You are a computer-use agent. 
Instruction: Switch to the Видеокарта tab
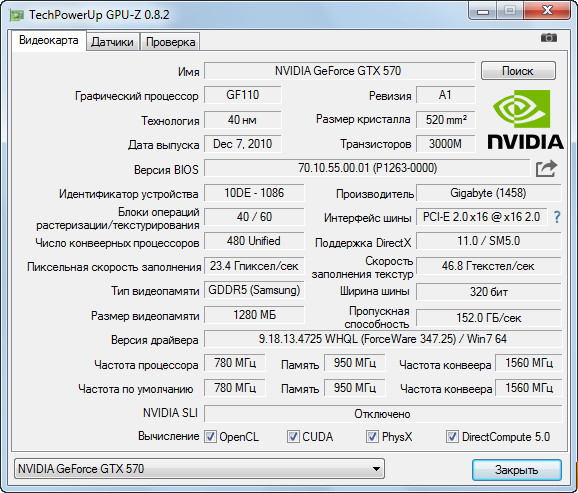tap(49, 40)
